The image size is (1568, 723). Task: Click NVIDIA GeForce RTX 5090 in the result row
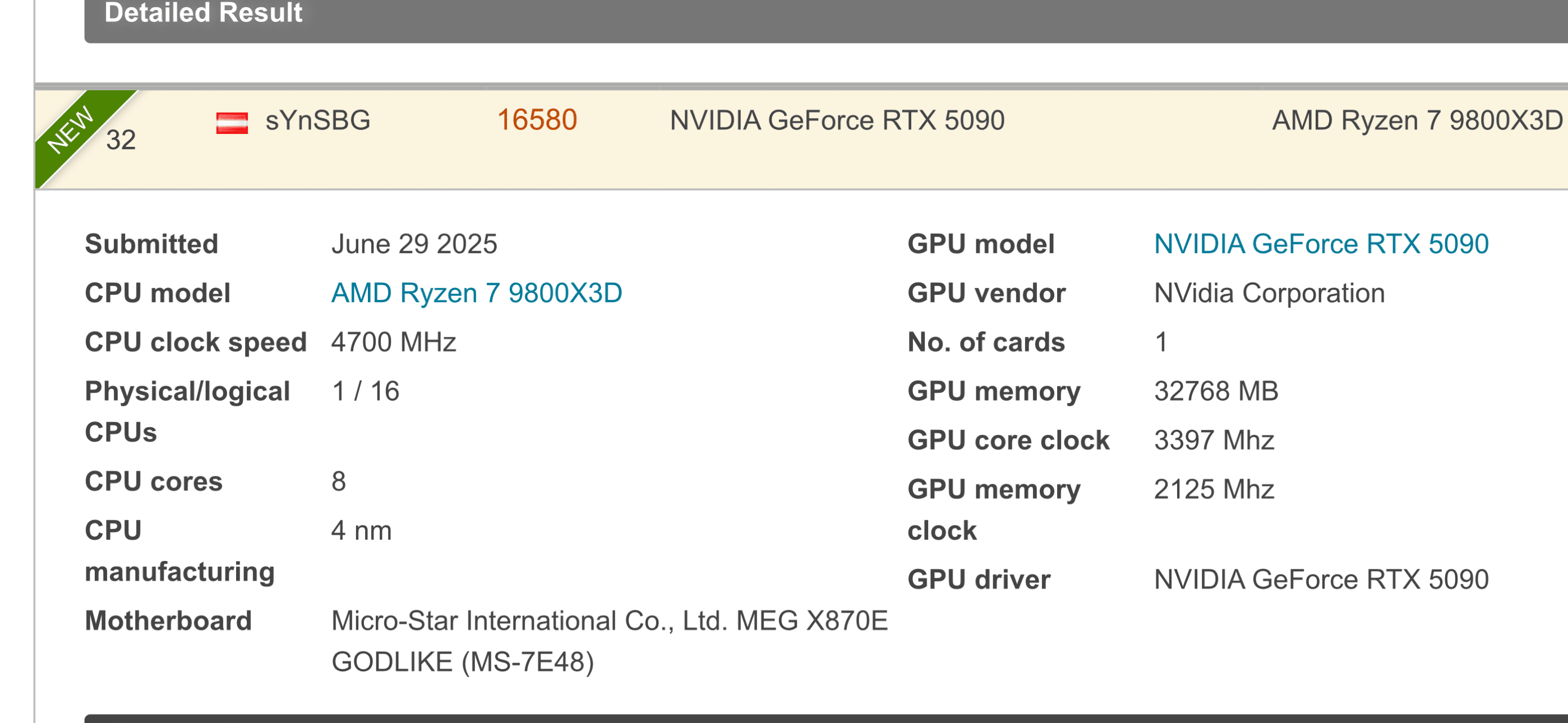[836, 121]
